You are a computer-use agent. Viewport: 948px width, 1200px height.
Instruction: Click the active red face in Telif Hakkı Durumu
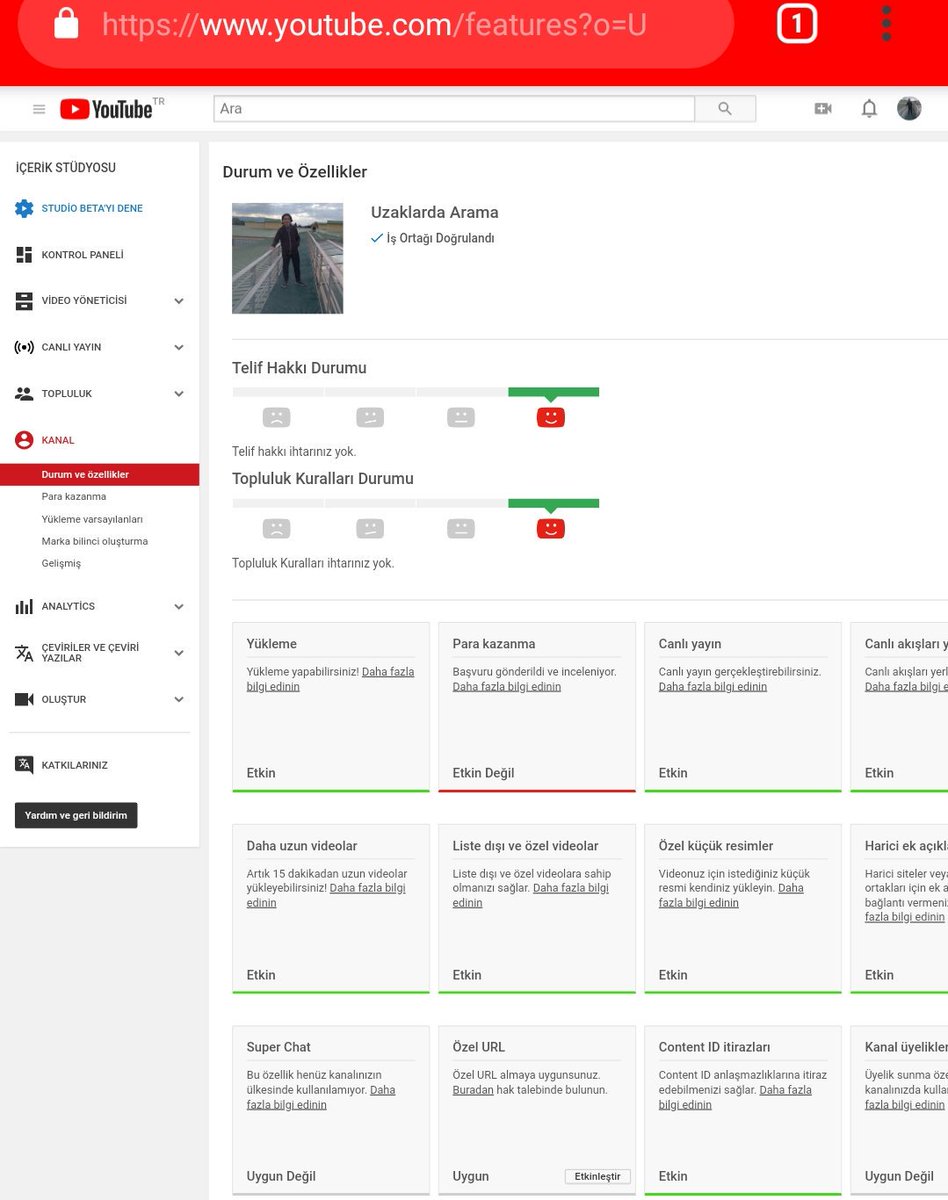point(550,417)
